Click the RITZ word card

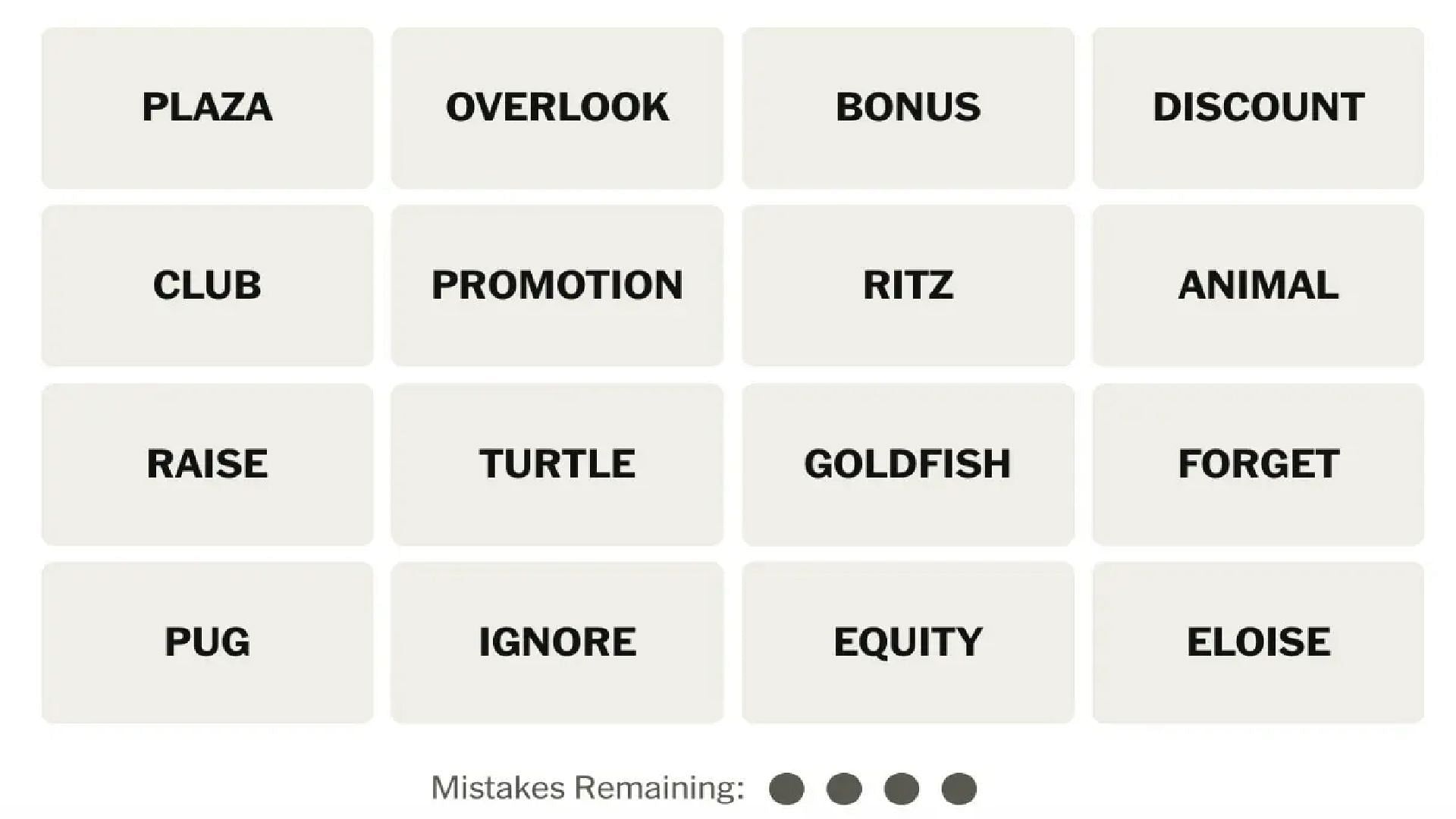click(x=909, y=284)
